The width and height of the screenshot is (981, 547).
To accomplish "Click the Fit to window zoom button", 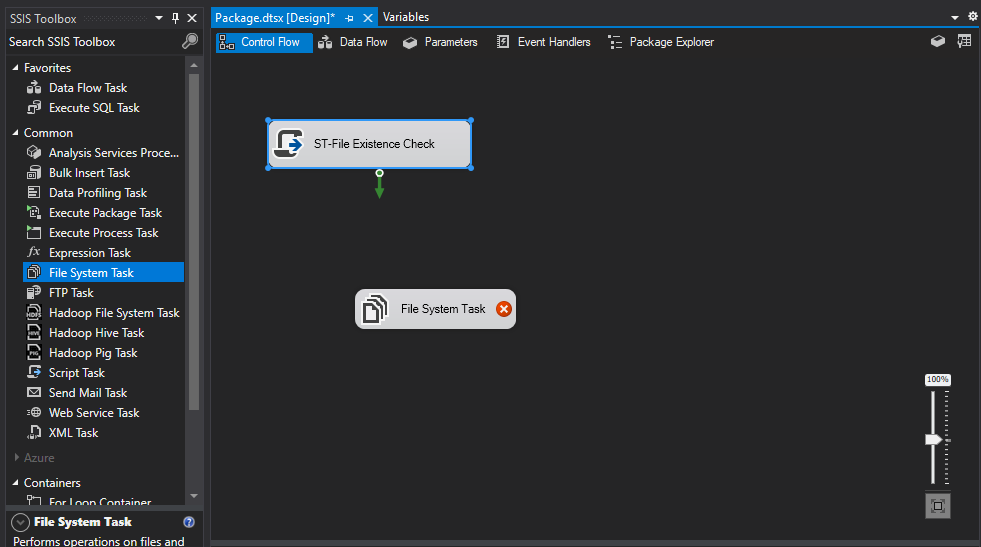I will click(x=938, y=506).
